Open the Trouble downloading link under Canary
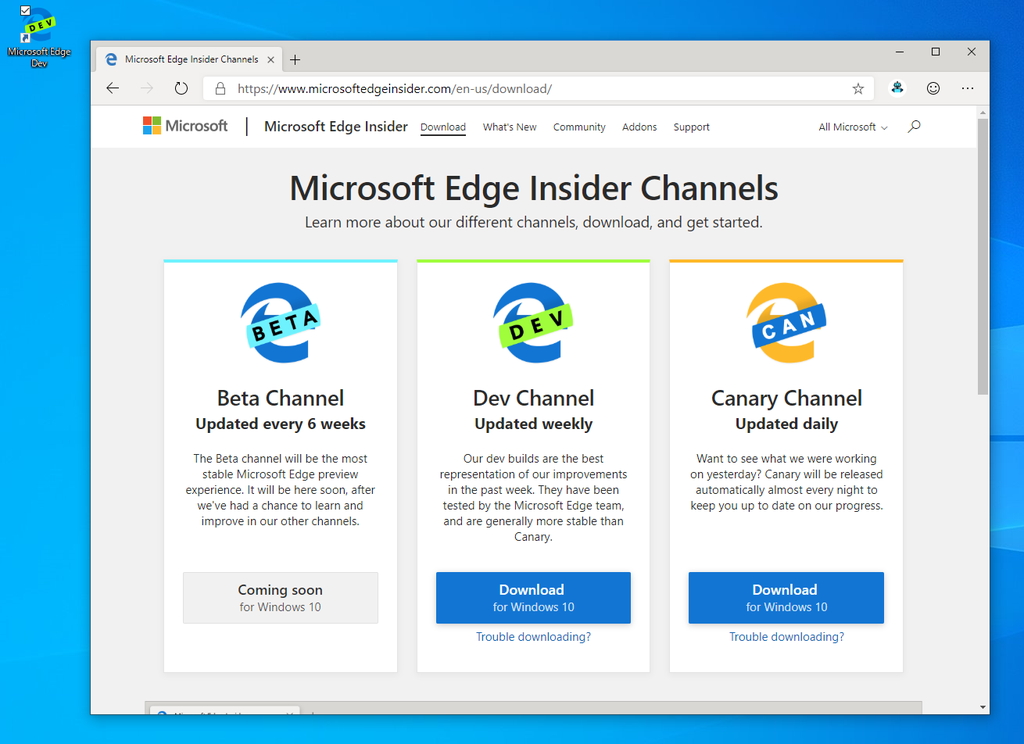Viewport: 1024px width, 744px height. tap(785, 636)
